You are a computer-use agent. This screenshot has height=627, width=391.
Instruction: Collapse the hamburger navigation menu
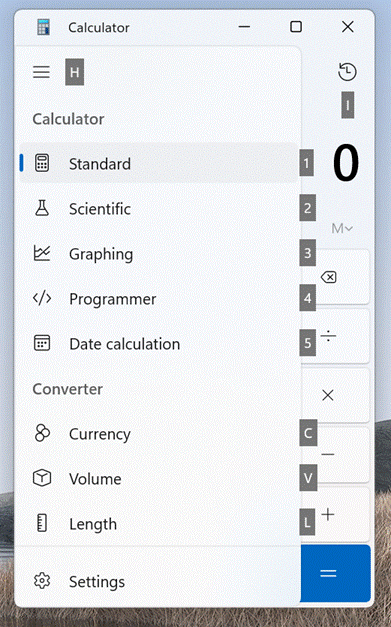pyautogui.click(x=42, y=72)
